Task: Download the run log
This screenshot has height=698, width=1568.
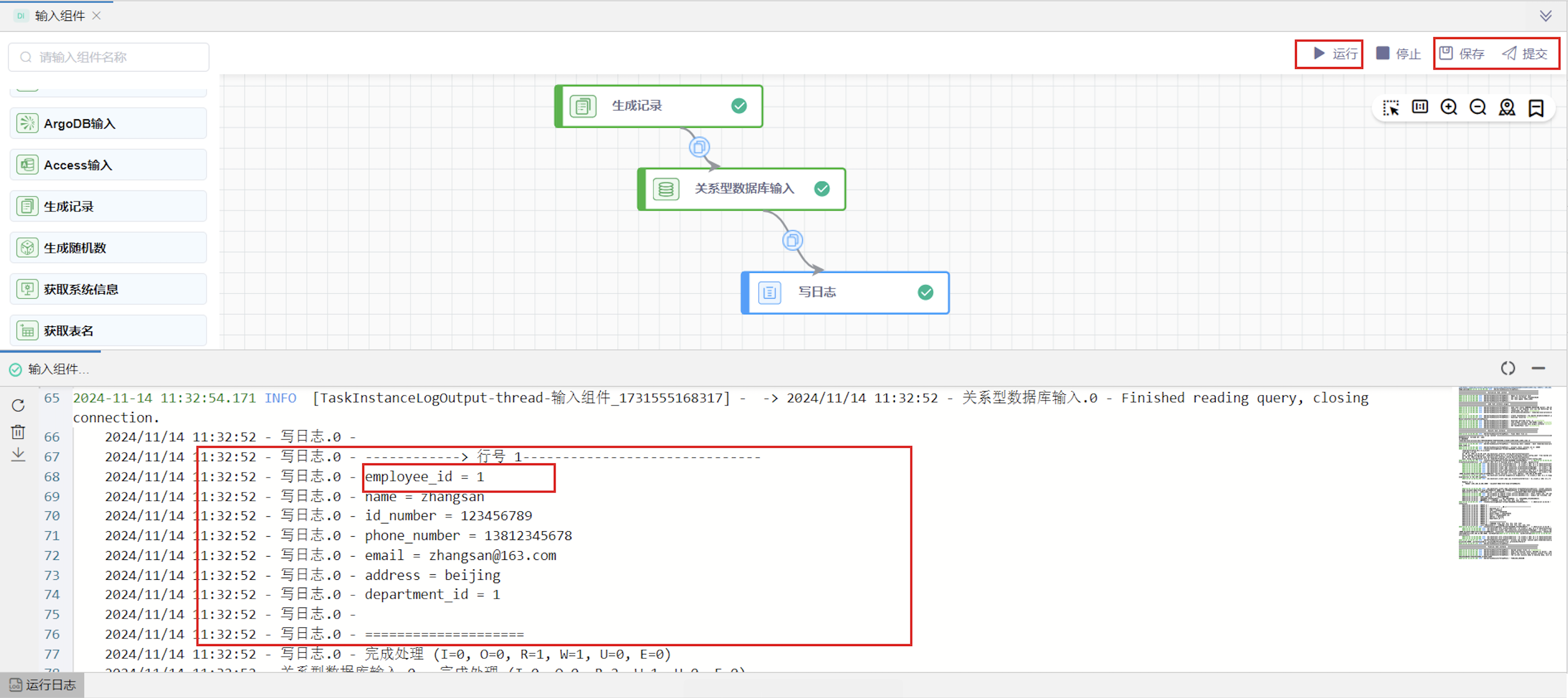Action: (18, 454)
